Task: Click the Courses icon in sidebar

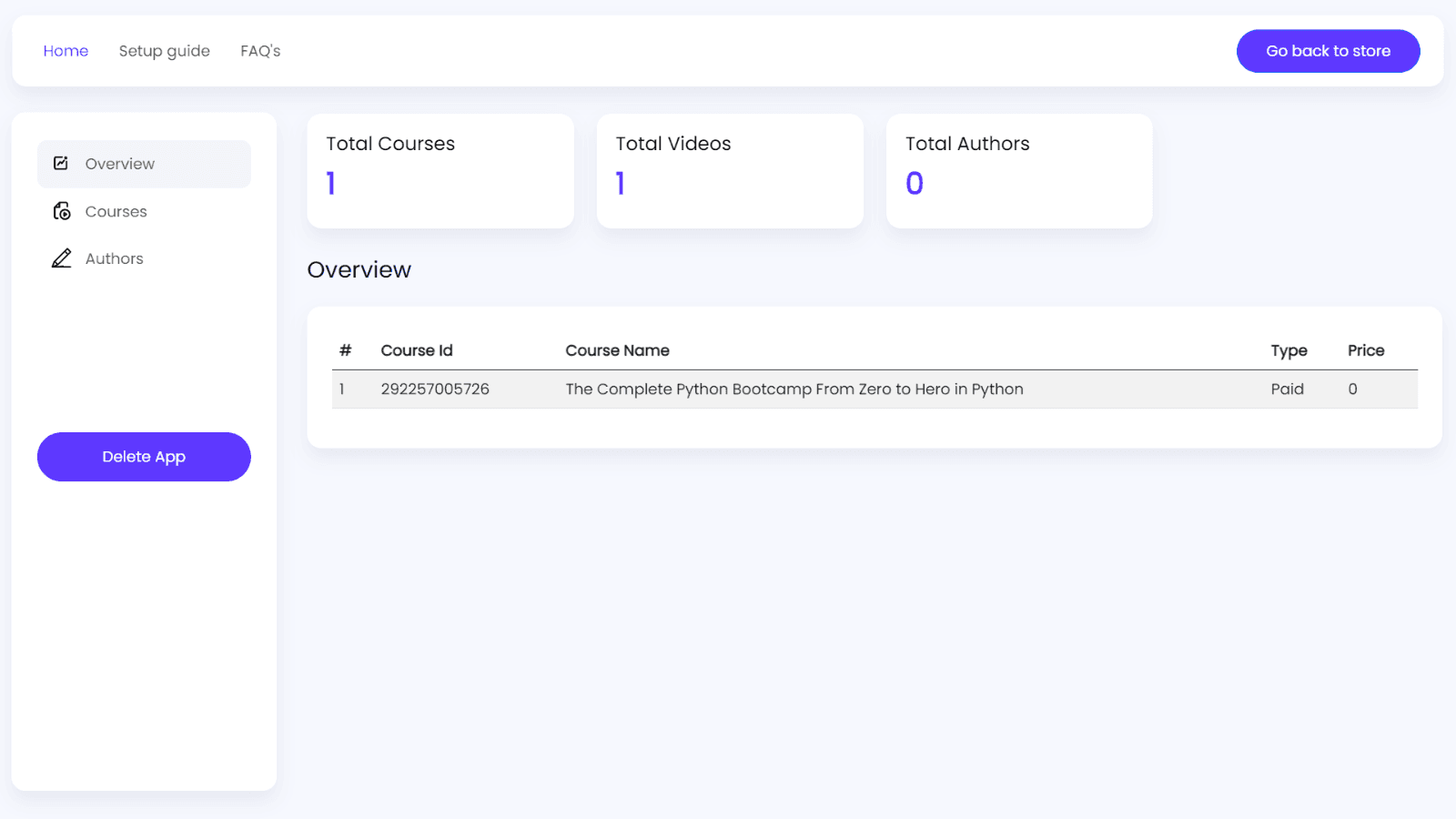Action: point(61,211)
